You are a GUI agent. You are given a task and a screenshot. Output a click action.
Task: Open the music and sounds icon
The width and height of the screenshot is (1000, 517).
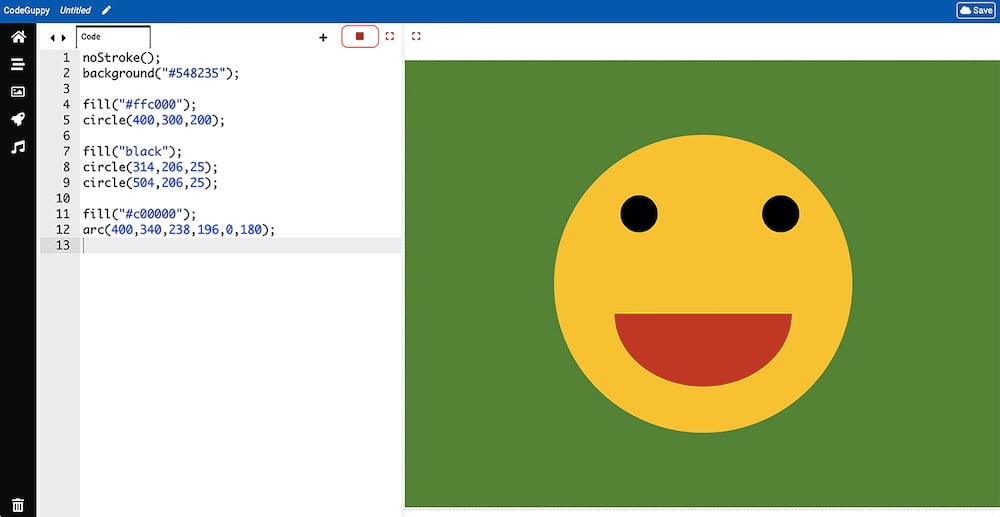tap(18, 147)
